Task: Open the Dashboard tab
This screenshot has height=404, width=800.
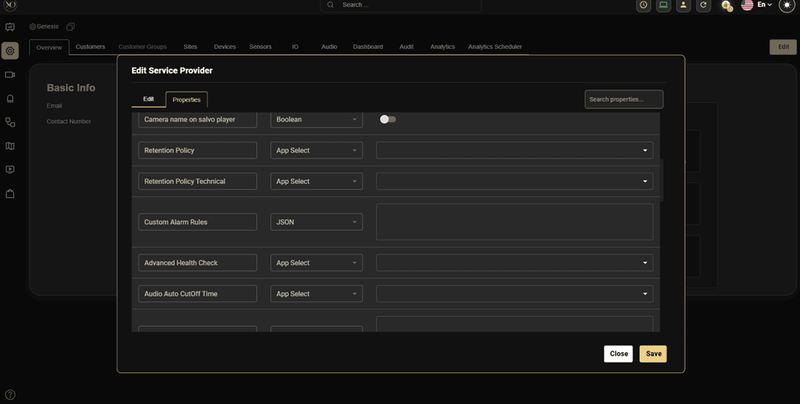Action: pos(368,46)
